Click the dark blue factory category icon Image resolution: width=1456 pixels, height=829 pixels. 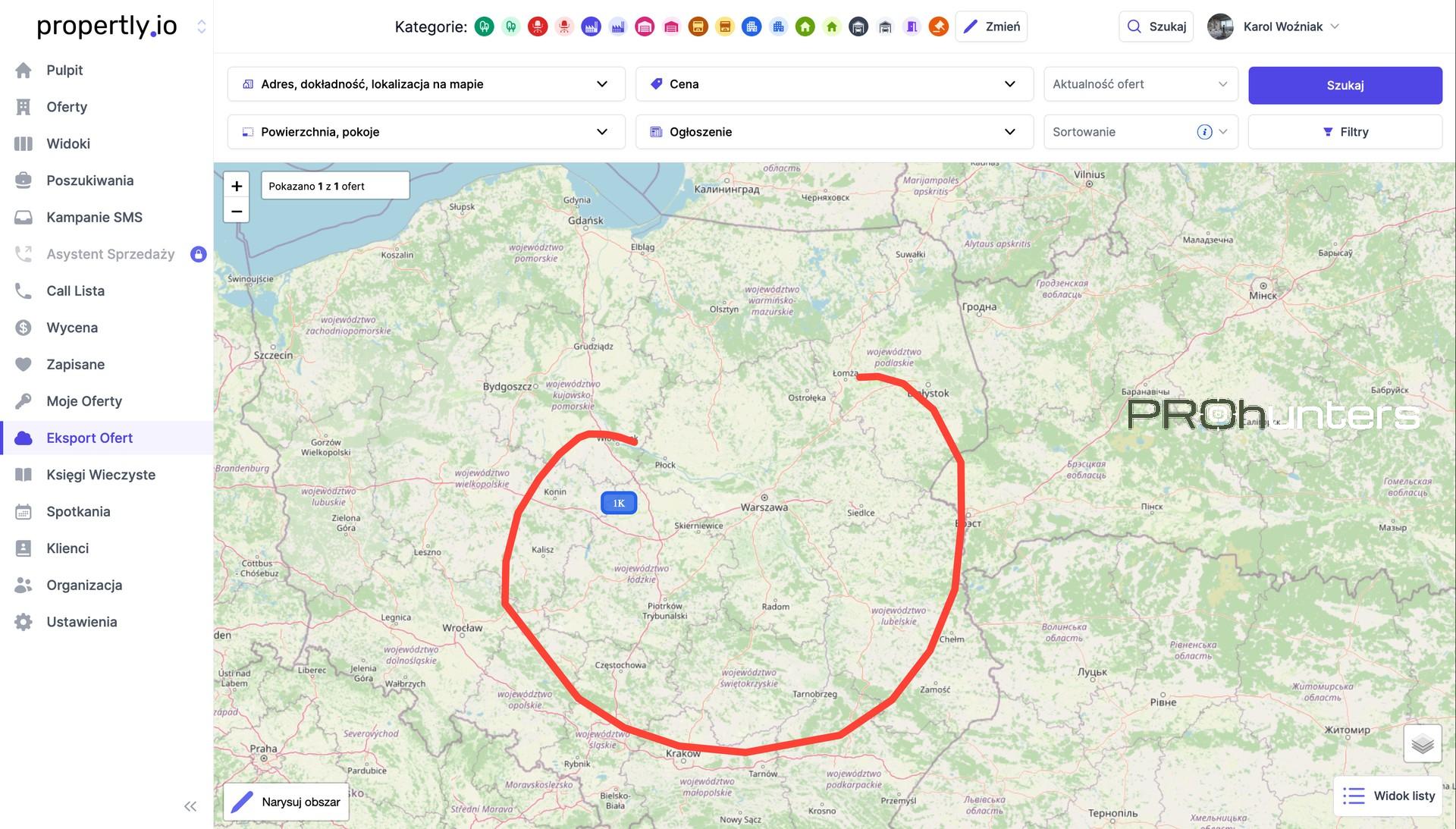click(x=591, y=27)
